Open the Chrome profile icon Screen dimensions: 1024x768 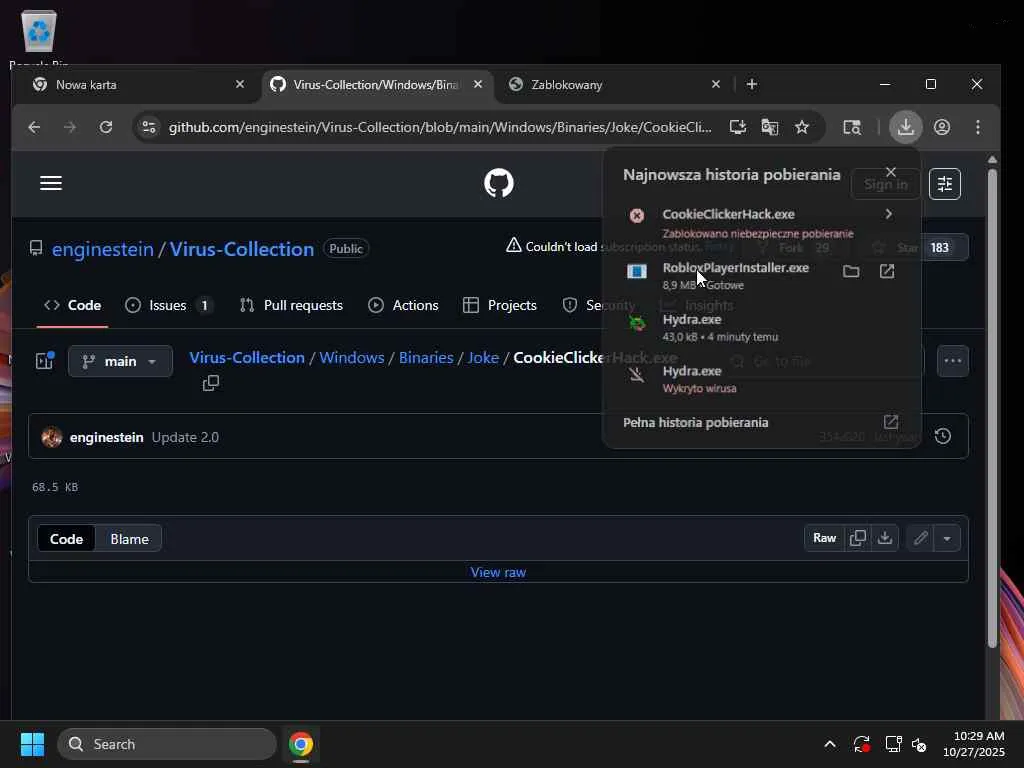point(942,127)
